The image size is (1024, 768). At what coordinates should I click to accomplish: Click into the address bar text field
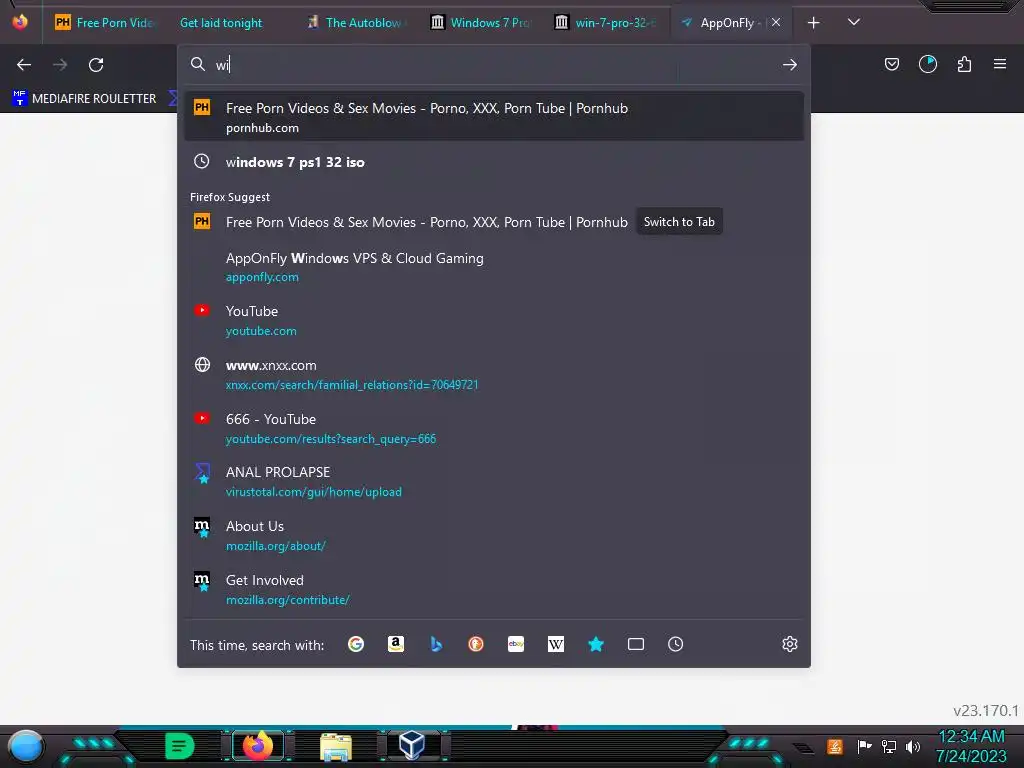pos(496,65)
